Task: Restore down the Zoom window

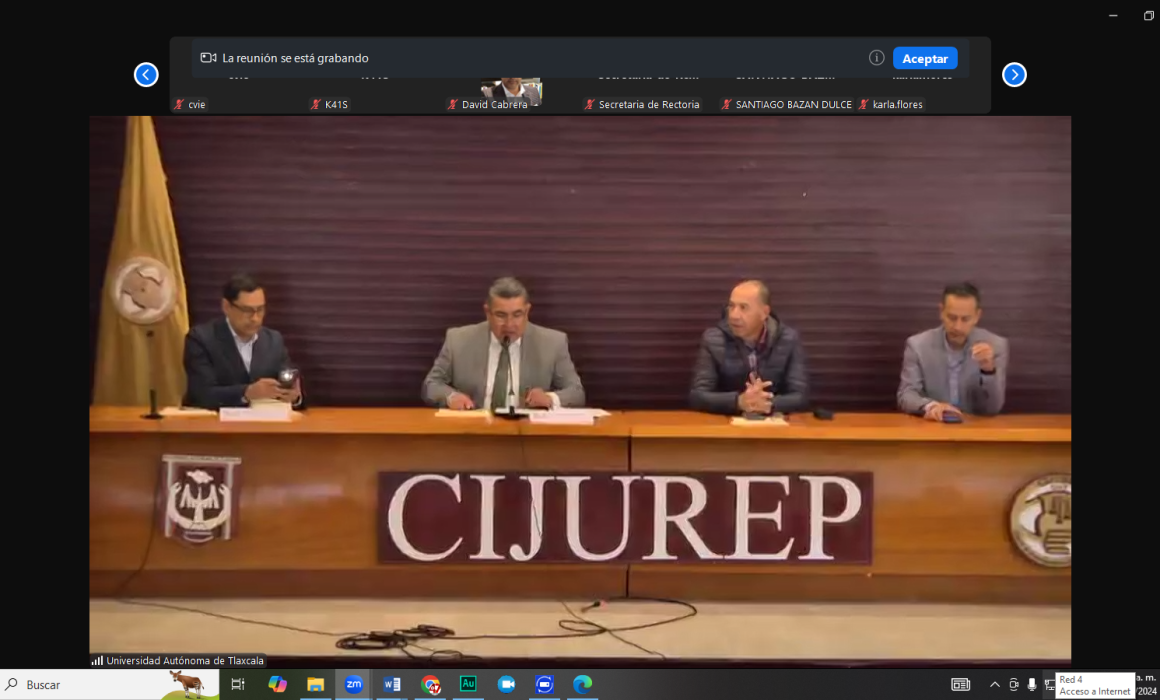Action: (x=1149, y=16)
